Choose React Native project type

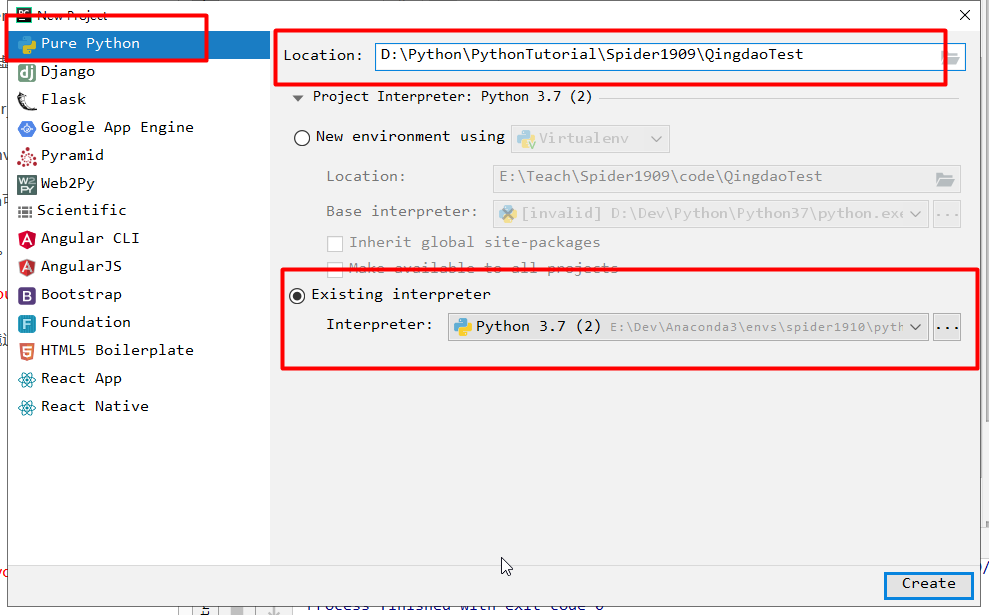[139, 407]
